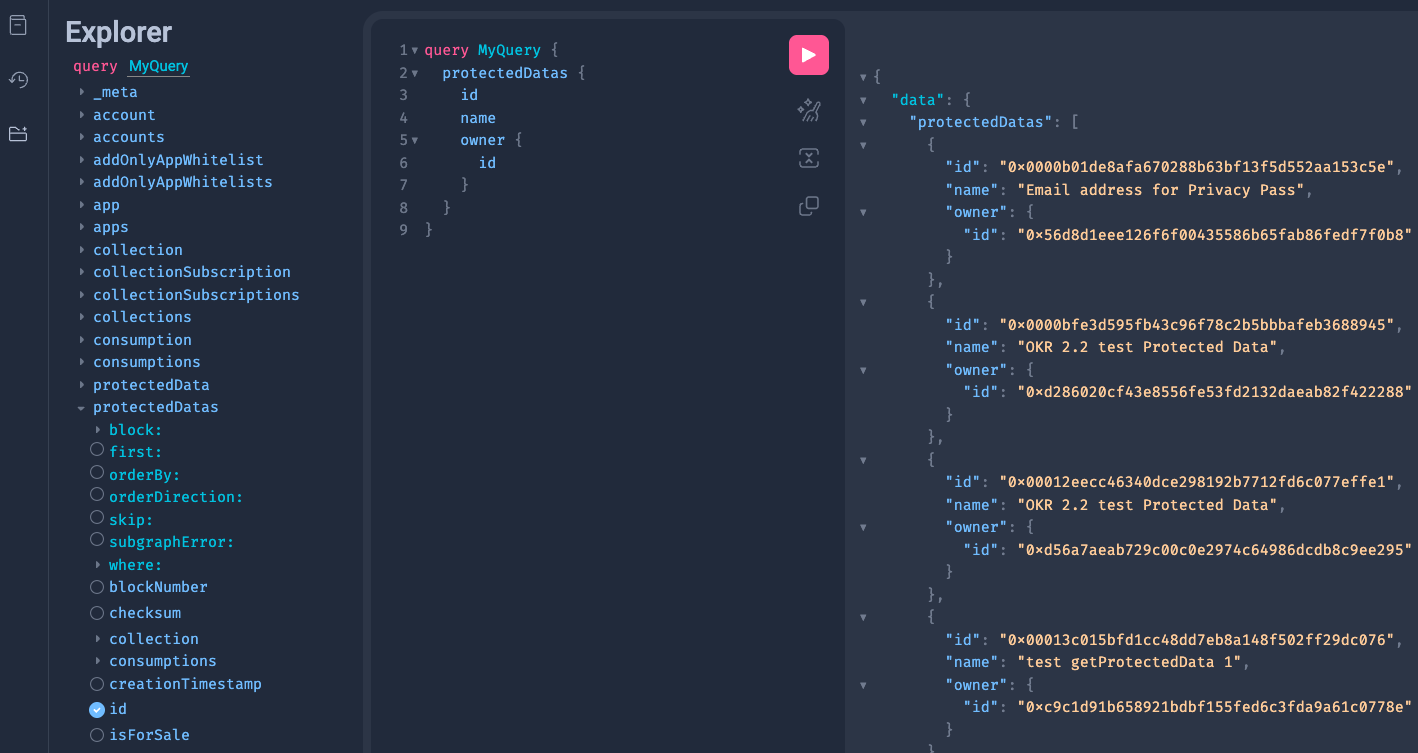Execute MyQuery with the pink play button
This screenshot has height=753, width=1418.
tap(809, 55)
